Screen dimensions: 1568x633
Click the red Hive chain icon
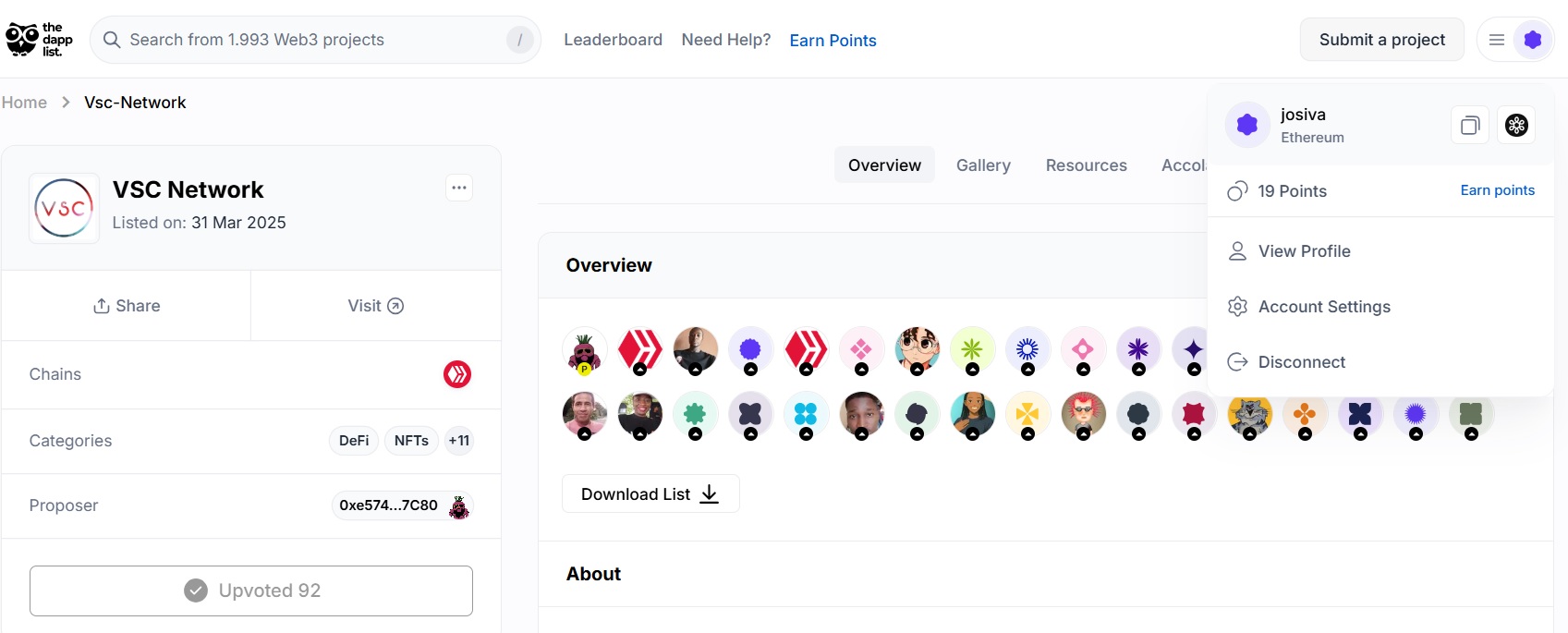coord(457,374)
